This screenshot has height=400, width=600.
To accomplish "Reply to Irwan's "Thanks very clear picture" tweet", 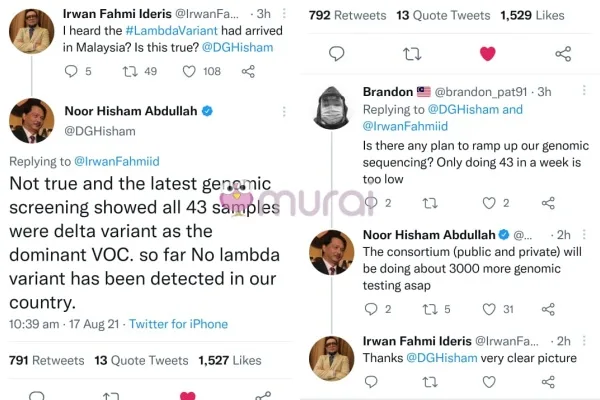I will pos(371,381).
